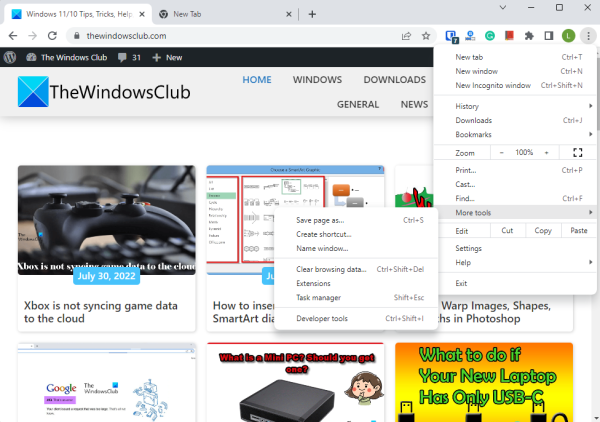Switch to the New Tab tab
The height and width of the screenshot is (422, 600).
tap(224, 14)
